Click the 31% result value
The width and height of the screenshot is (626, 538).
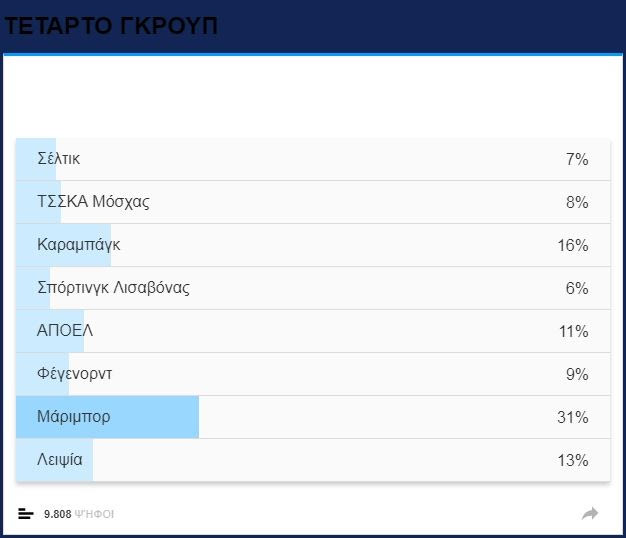572,417
